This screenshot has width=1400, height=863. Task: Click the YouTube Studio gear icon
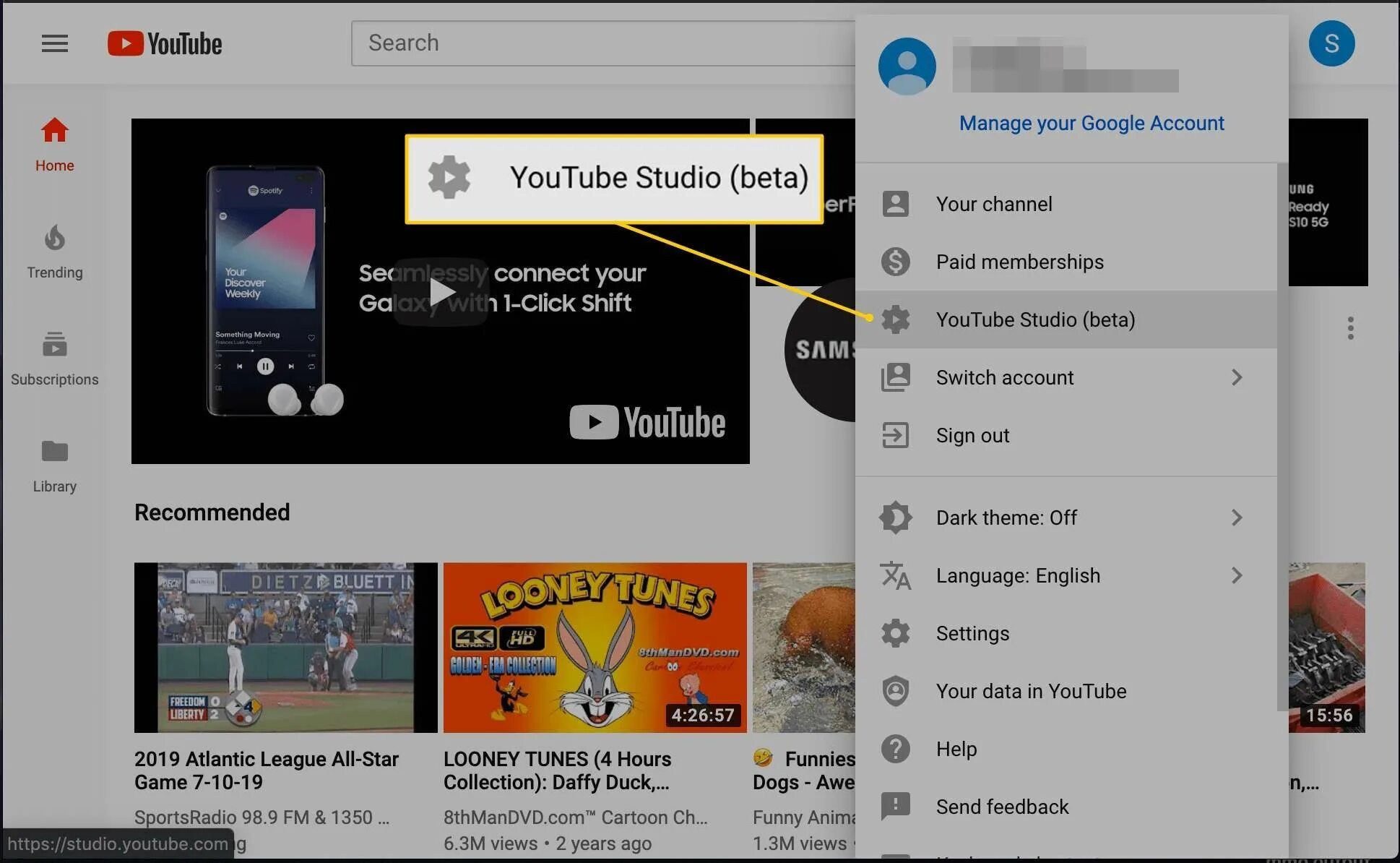coord(896,319)
